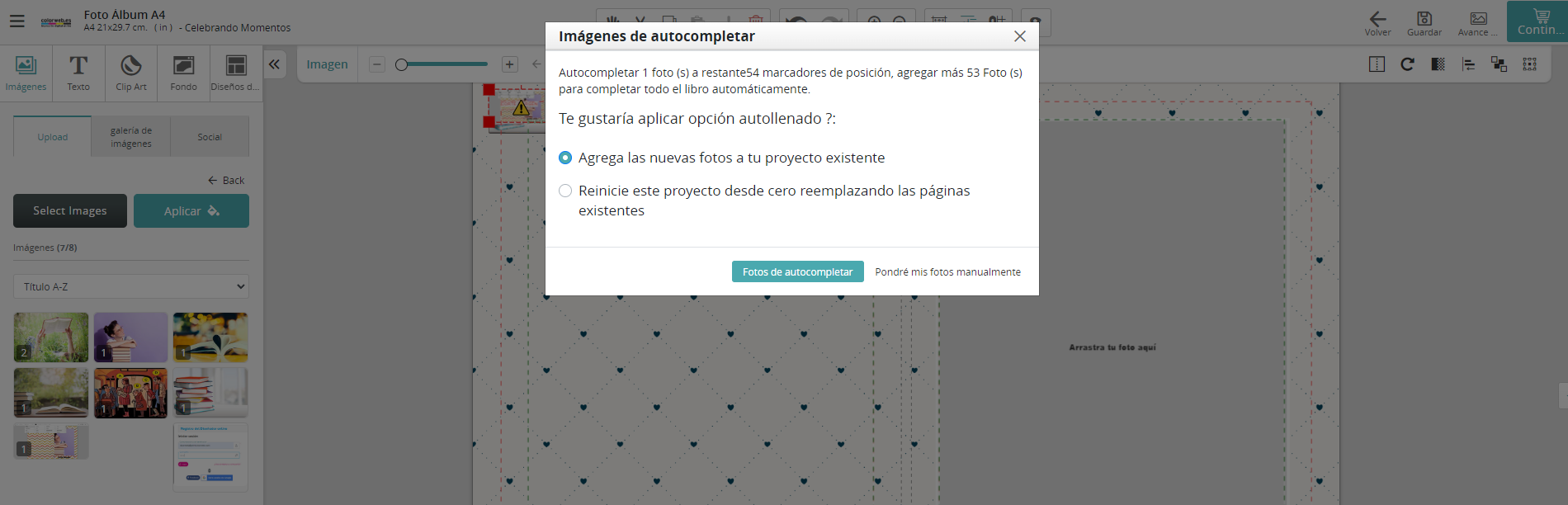1568x505 pixels.
Task: Collapse the left sidebar panel
Action: (x=274, y=64)
